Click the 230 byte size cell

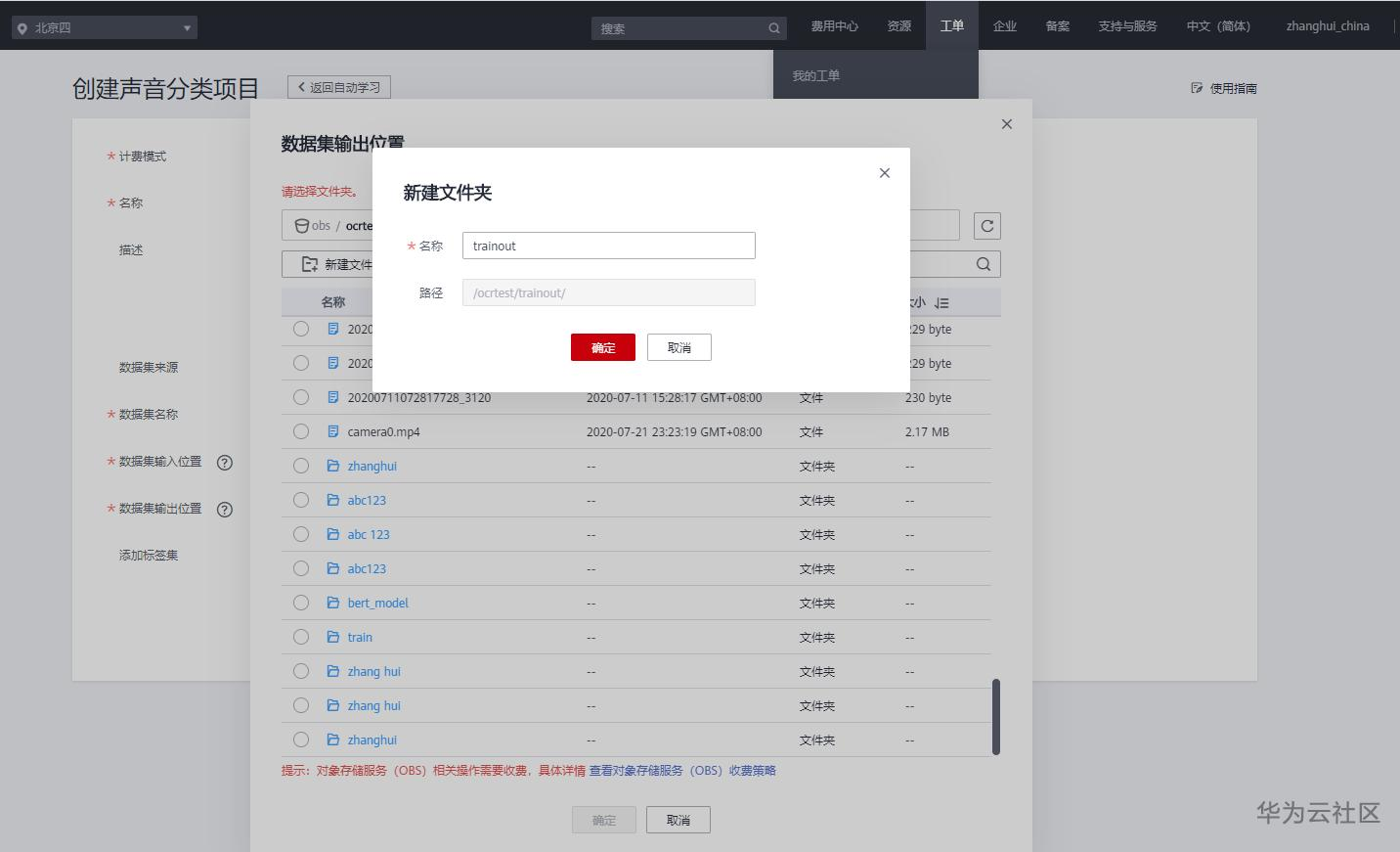coord(928,397)
